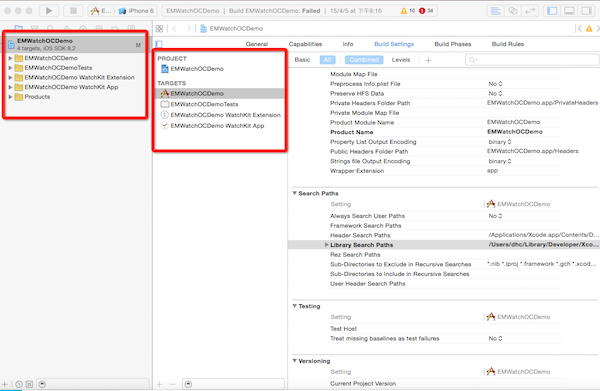Open Property List Output Encoding dropdown
This screenshot has height=391, width=600.
[500, 142]
